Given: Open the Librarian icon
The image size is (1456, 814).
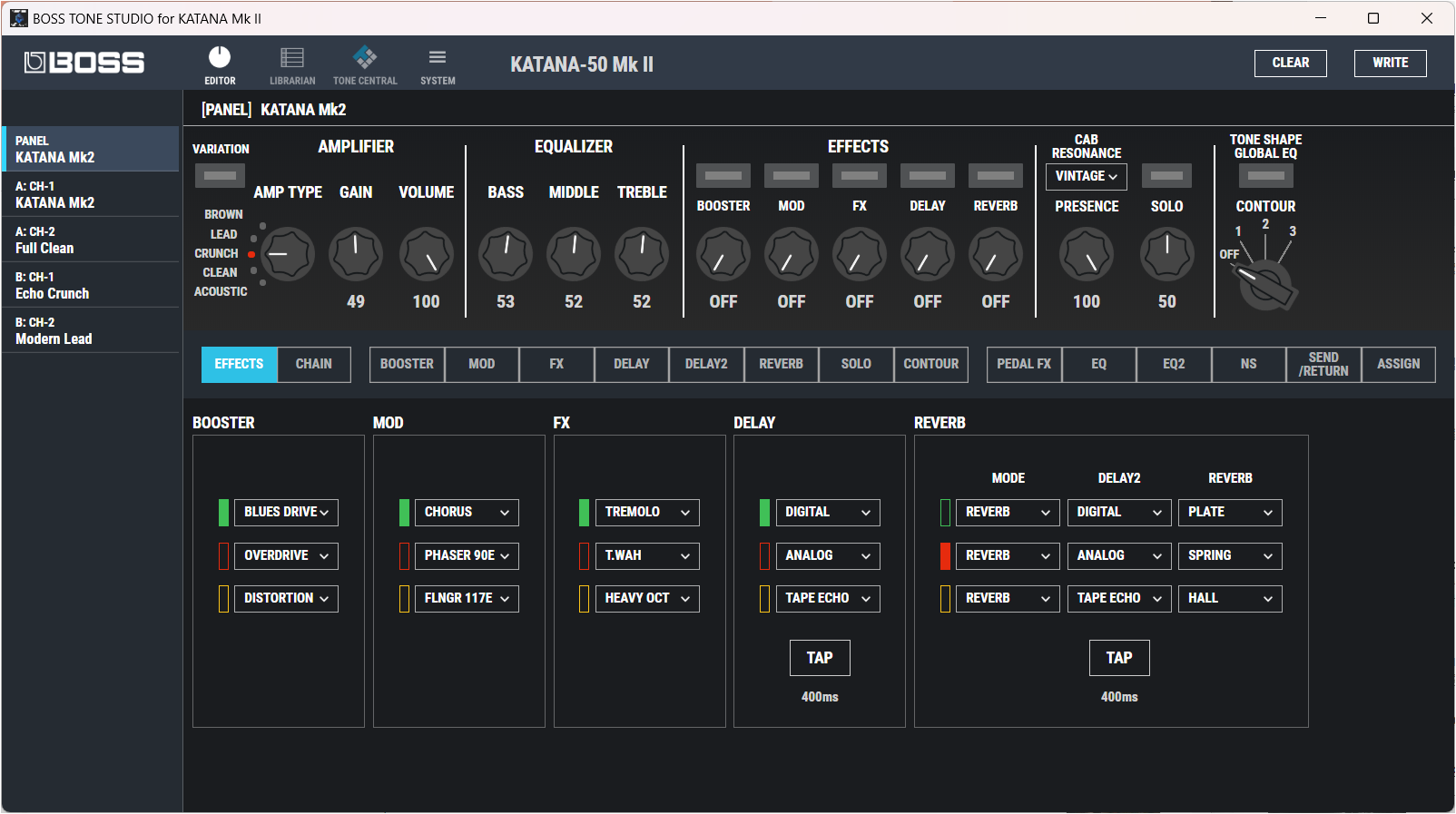Looking at the screenshot, I should point(292,58).
